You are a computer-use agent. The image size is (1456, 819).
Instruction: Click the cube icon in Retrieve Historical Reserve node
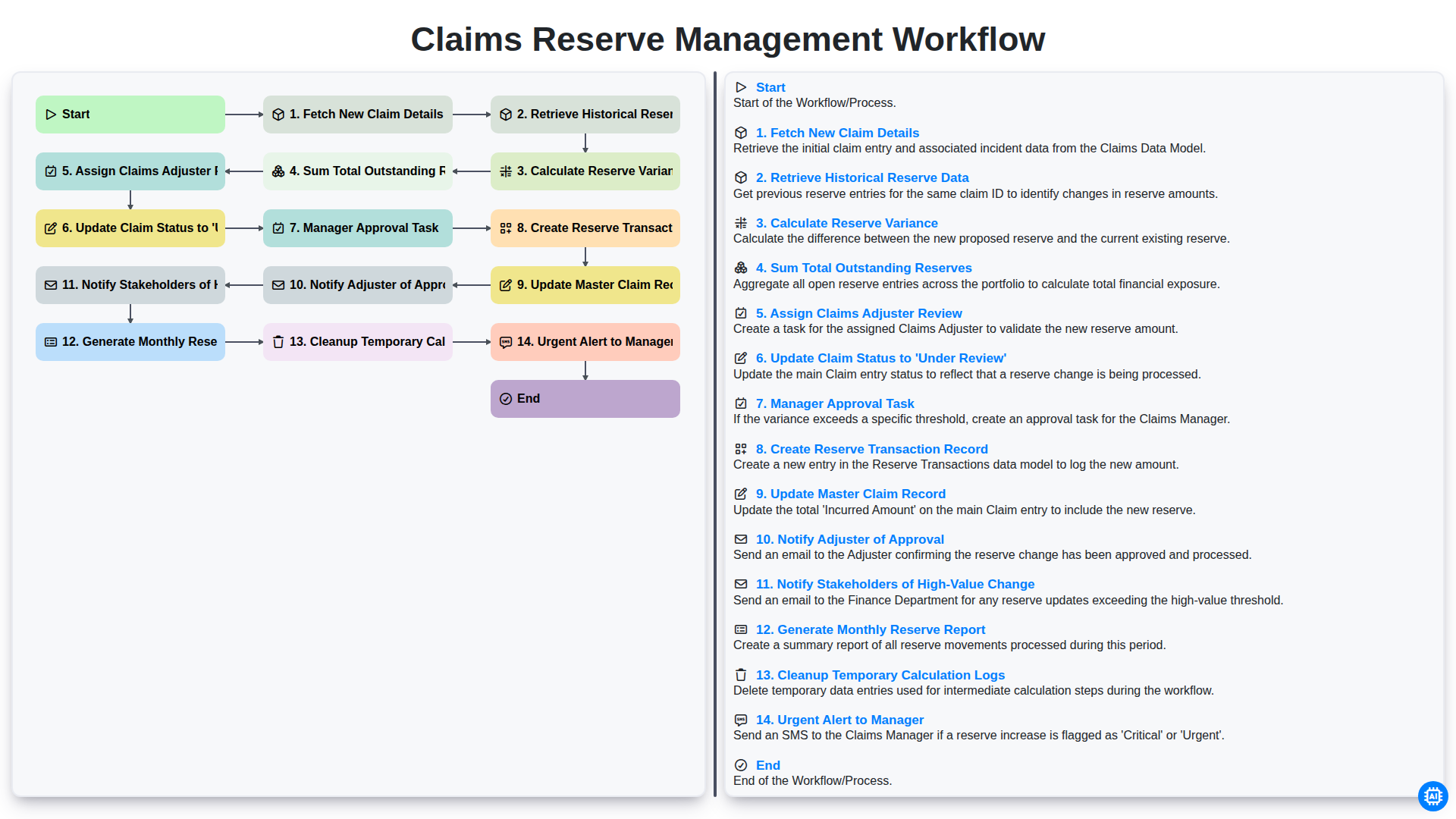[x=506, y=115]
